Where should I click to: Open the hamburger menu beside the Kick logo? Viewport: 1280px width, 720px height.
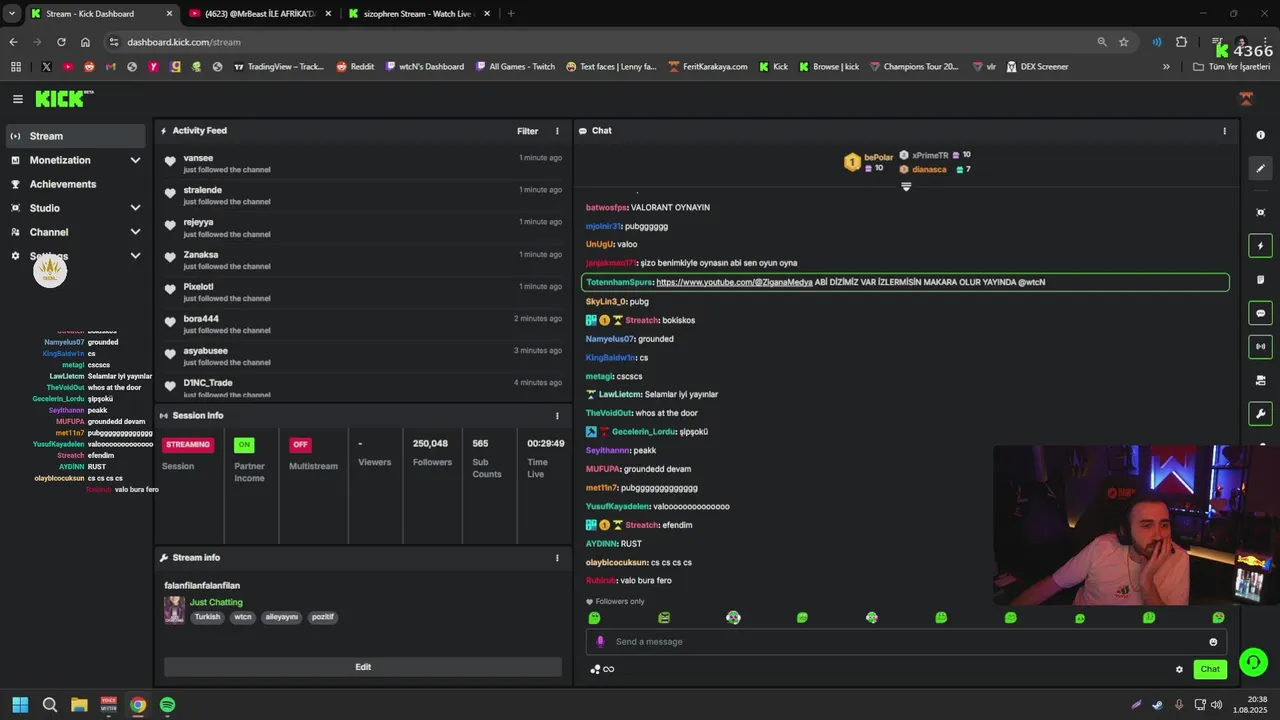[17, 99]
